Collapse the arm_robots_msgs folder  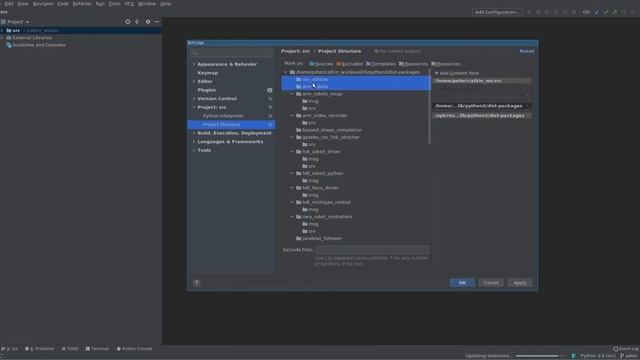(x=292, y=94)
